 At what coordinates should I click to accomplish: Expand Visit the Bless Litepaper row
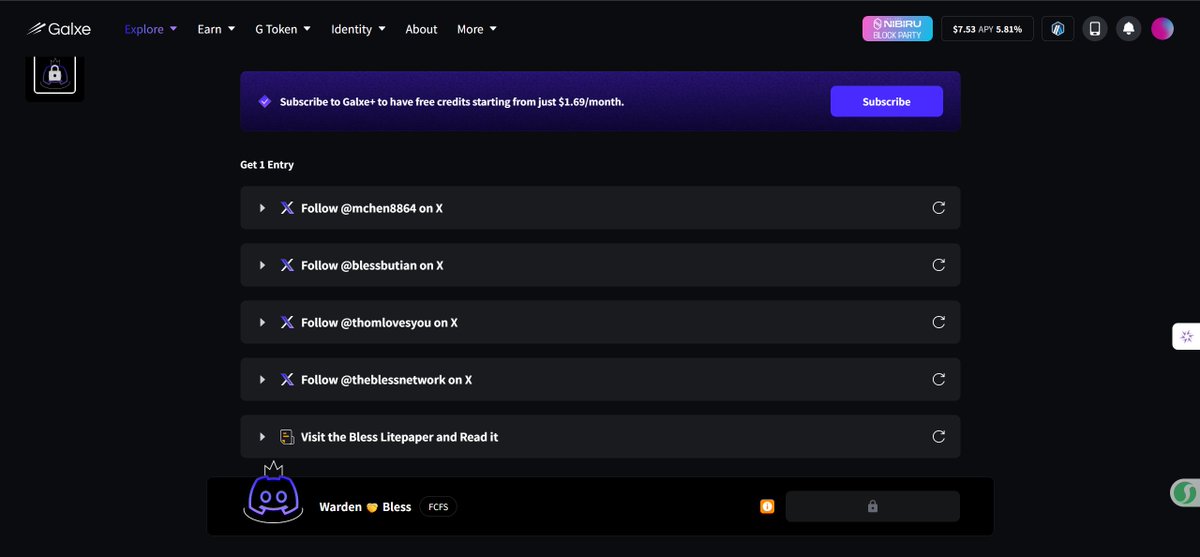coord(600,436)
